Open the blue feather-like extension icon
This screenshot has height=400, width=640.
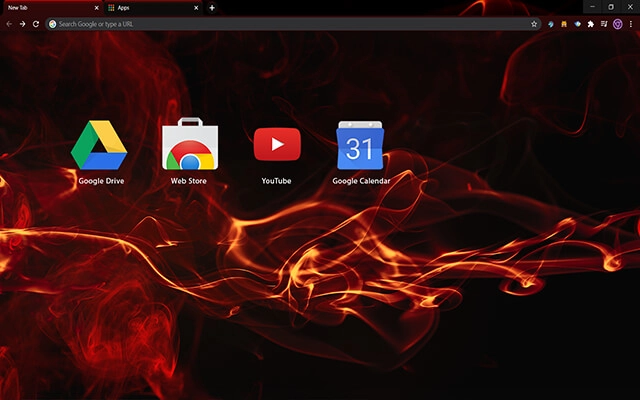551,24
